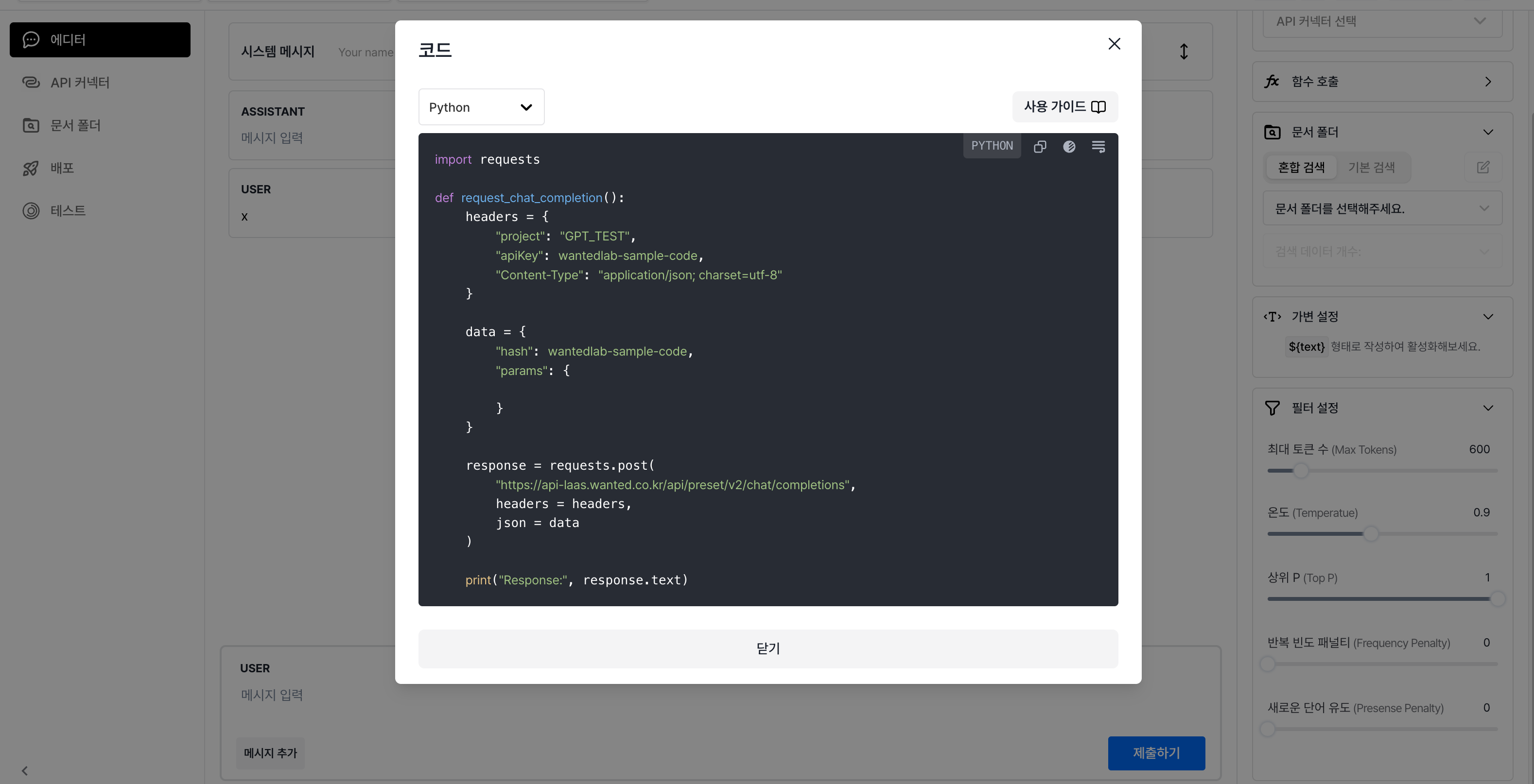Viewport: 1534px width, 784px height.
Task: Click the ${text} variable tag
Action: (1306, 346)
